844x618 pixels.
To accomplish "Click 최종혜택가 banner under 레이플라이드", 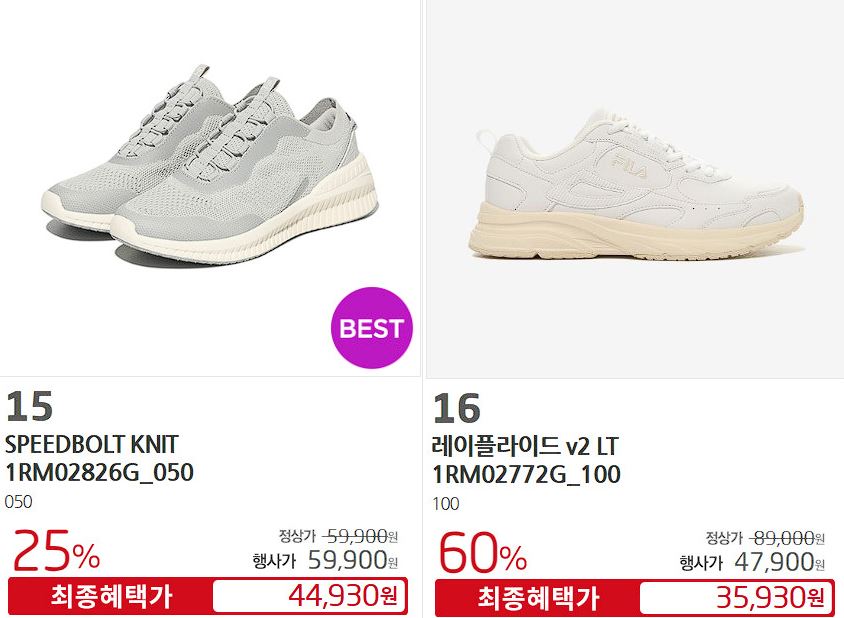I will click(x=538, y=598).
